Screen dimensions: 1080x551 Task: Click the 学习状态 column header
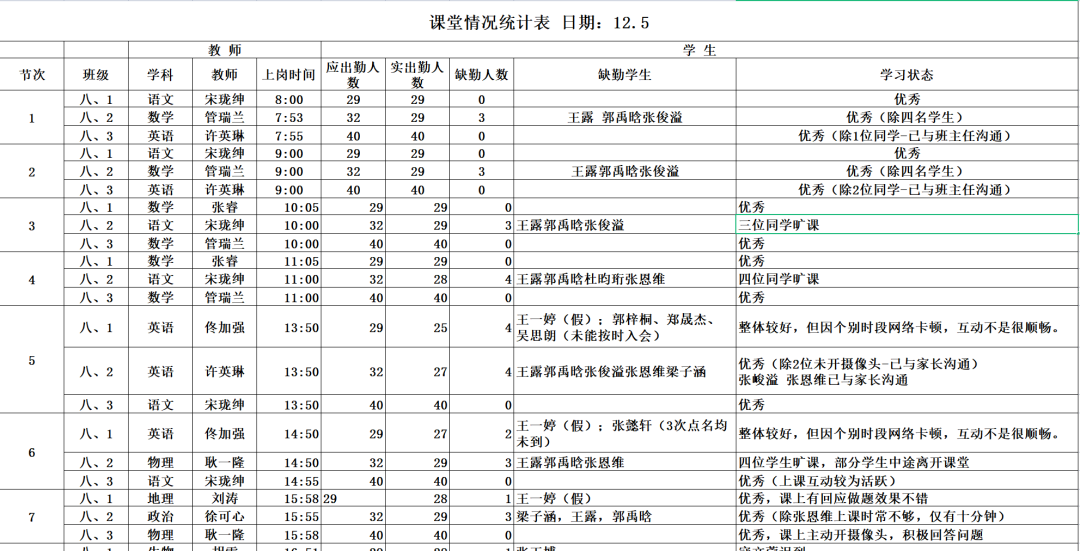(x=907, y=74)
